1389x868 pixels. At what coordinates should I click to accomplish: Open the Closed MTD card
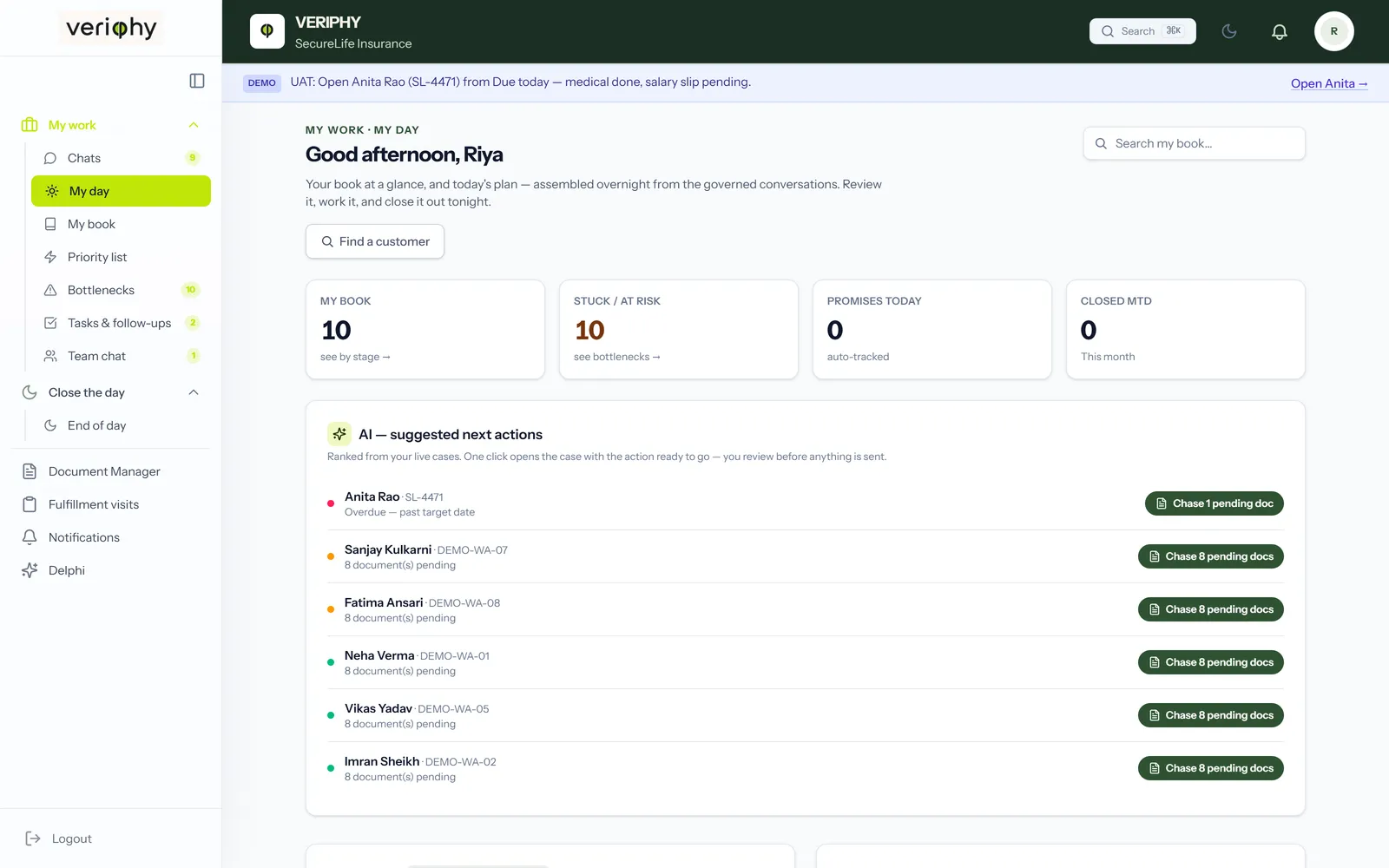coord(1186,329)
